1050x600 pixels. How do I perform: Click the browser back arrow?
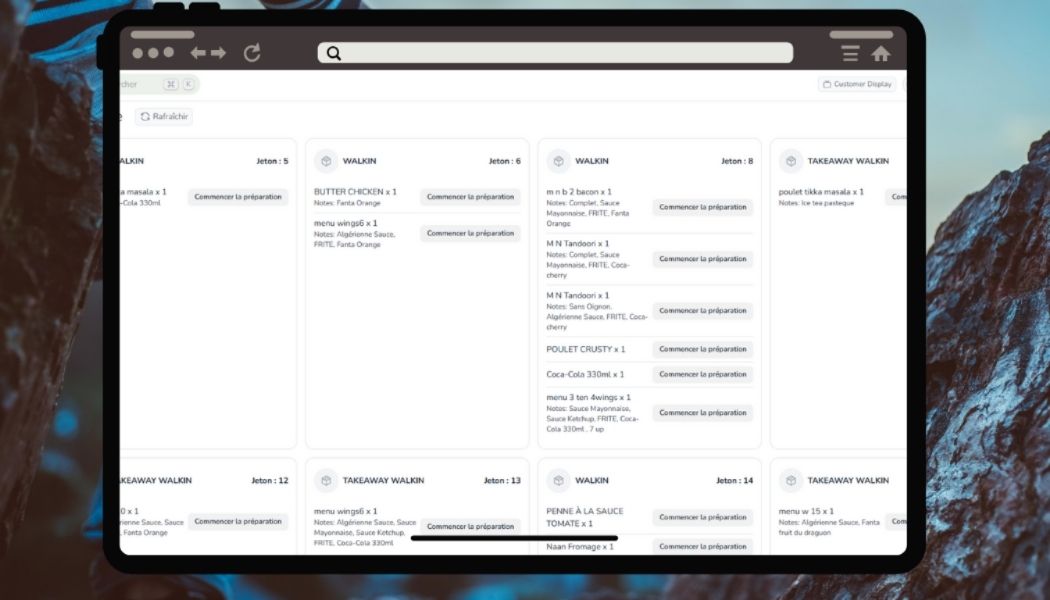pyautogui.click(x=198, y=53)
